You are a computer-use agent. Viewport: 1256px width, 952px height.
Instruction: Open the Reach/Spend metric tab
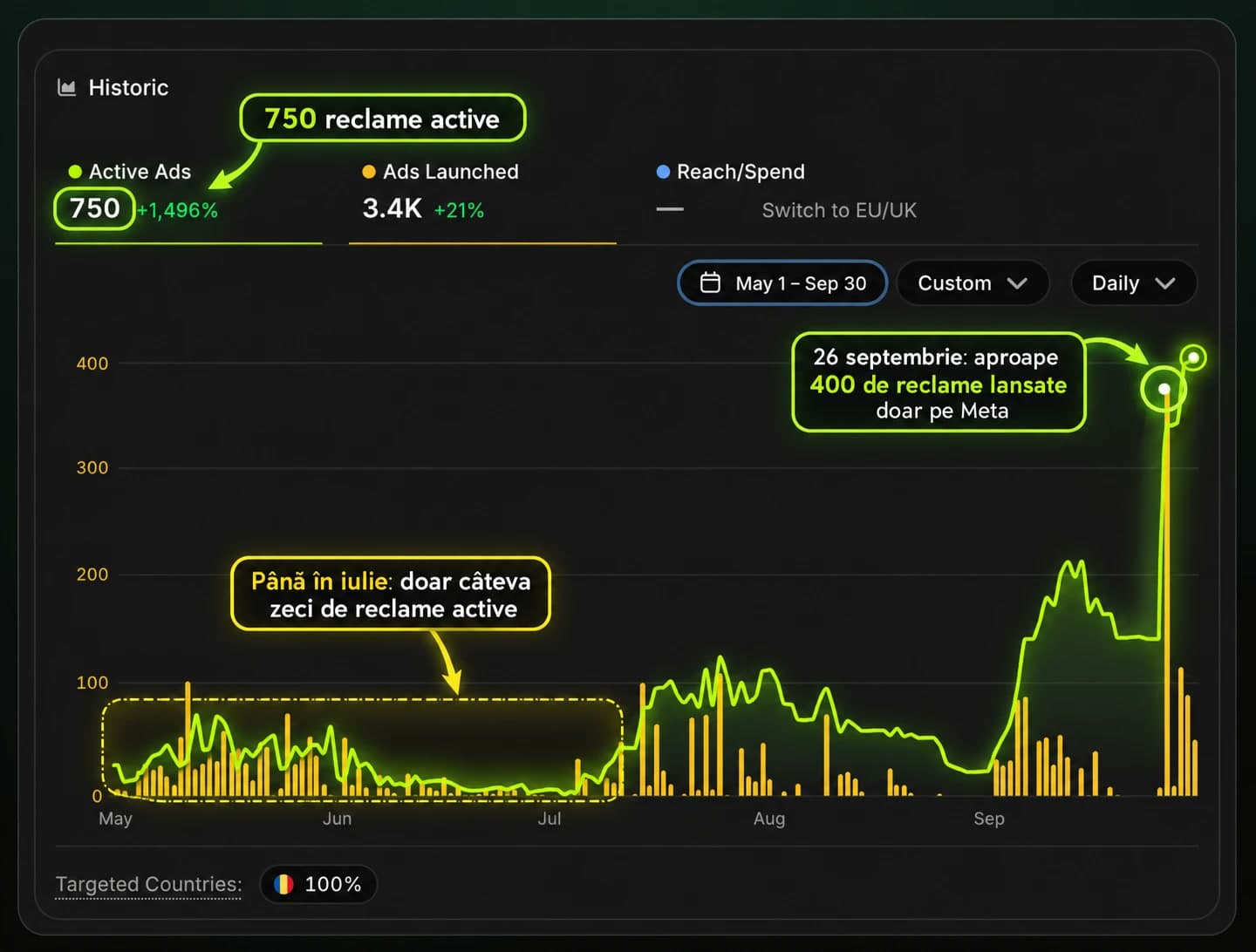[730, 172]
